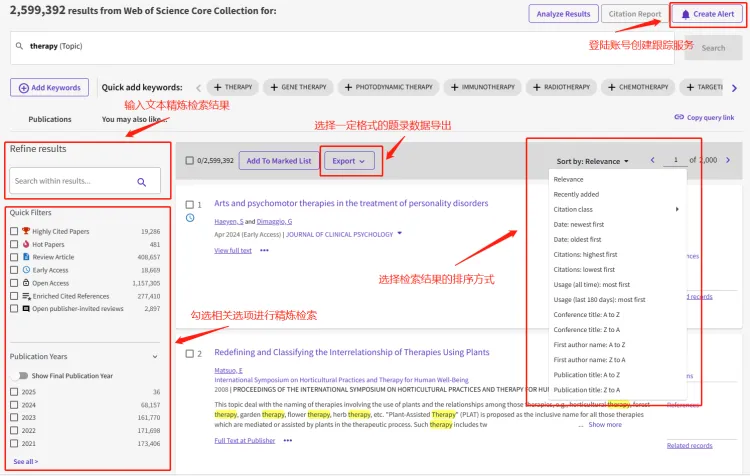Click the Enriched Cited References icon
Image resolution: width=750 pixels, height=476 pixels.
pos(26,296)
